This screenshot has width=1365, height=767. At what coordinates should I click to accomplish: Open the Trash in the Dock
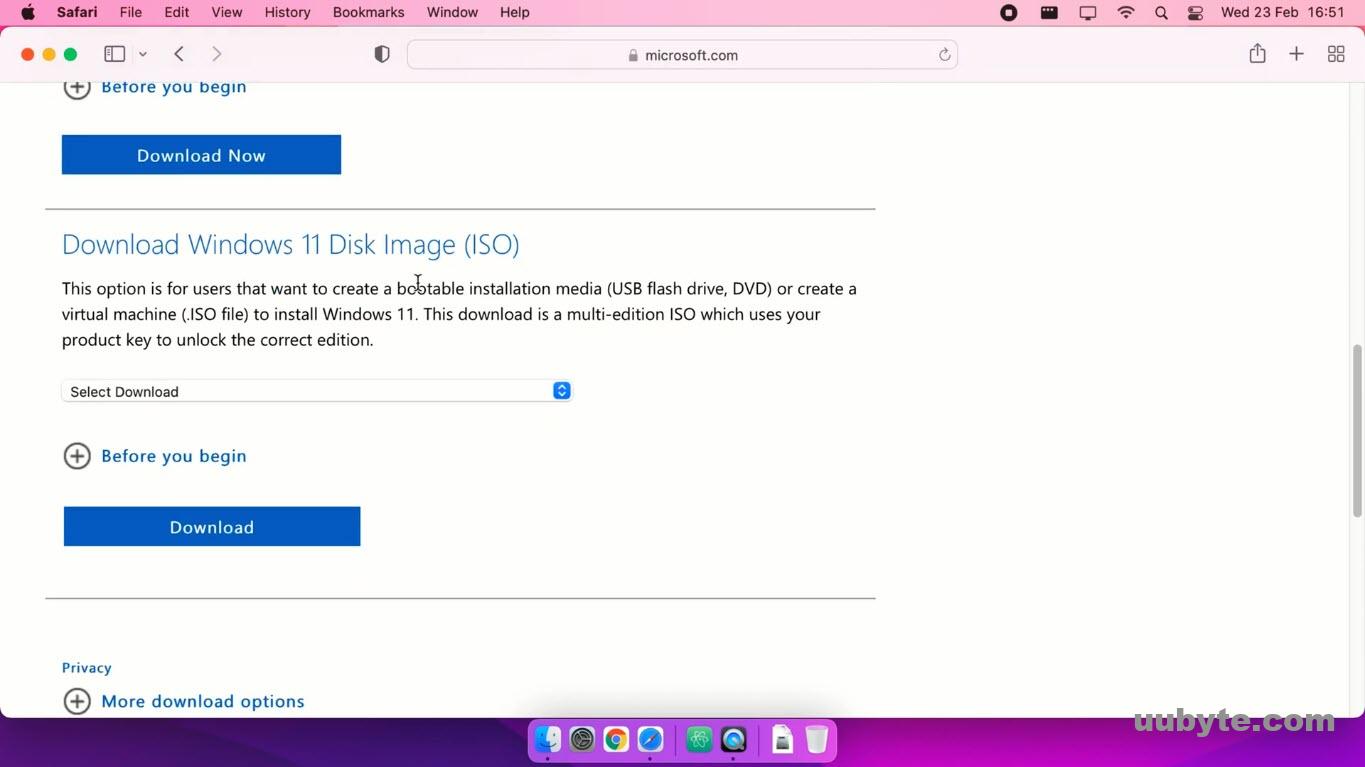point(817,740)
